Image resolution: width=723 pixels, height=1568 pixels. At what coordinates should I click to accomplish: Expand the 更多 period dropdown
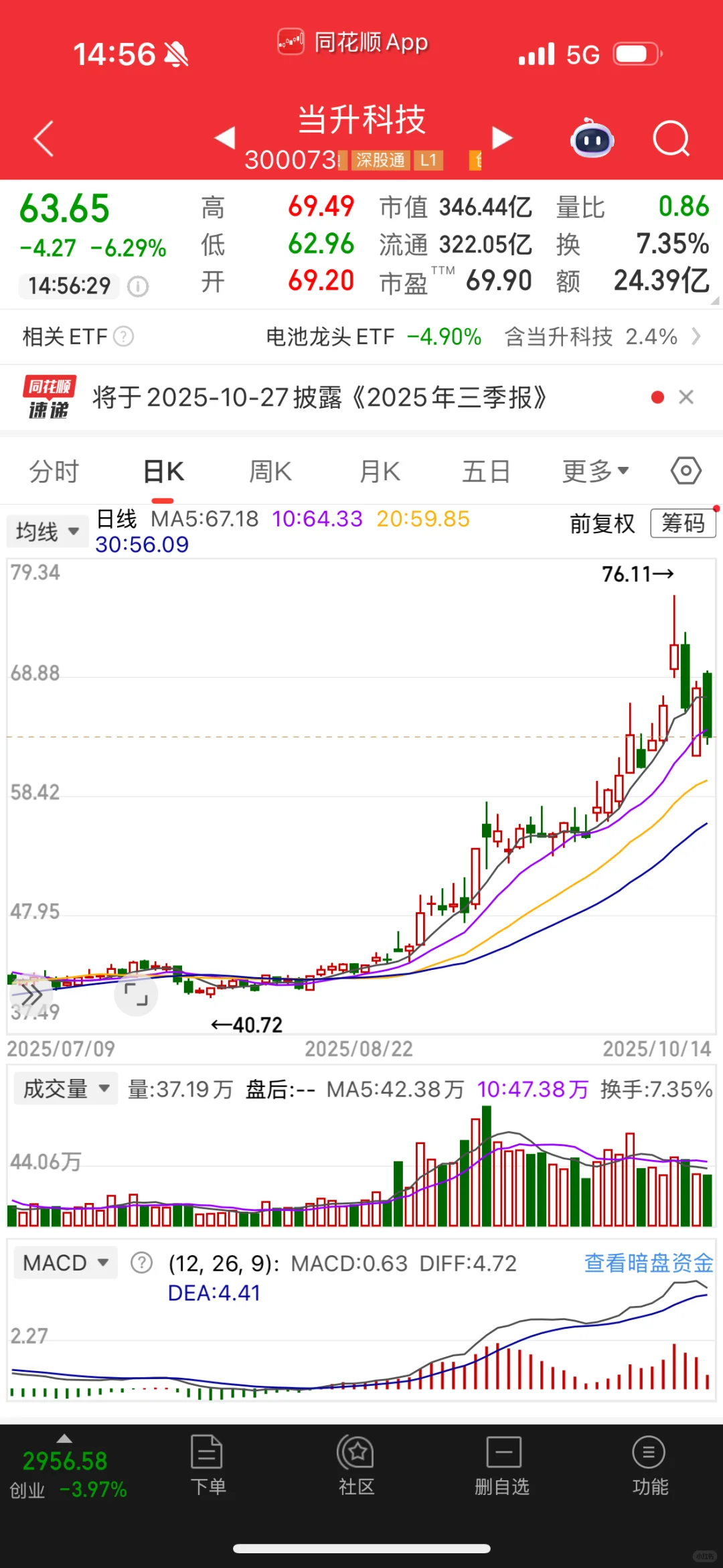point(595,472)
